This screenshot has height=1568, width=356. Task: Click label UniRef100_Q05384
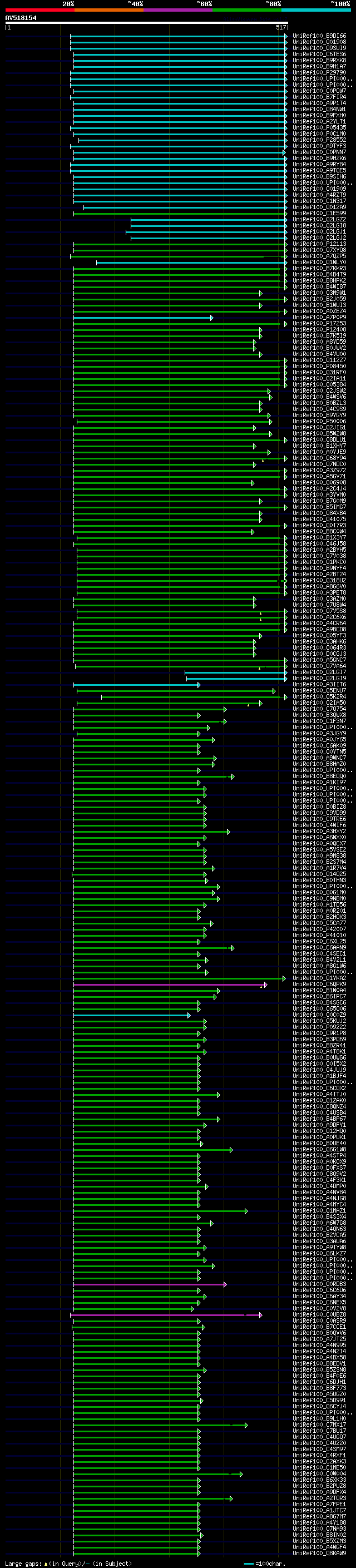pos(319,385)
